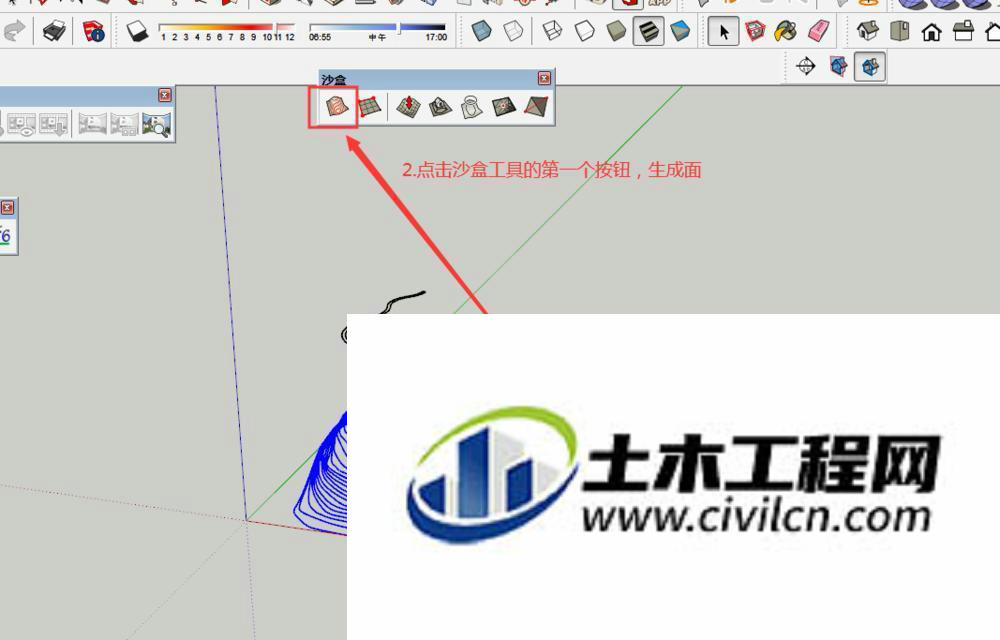Viewport: 1000px width, 640px height.
Task: Click the 沙盒 toolbar title
Action: [334, 79]
